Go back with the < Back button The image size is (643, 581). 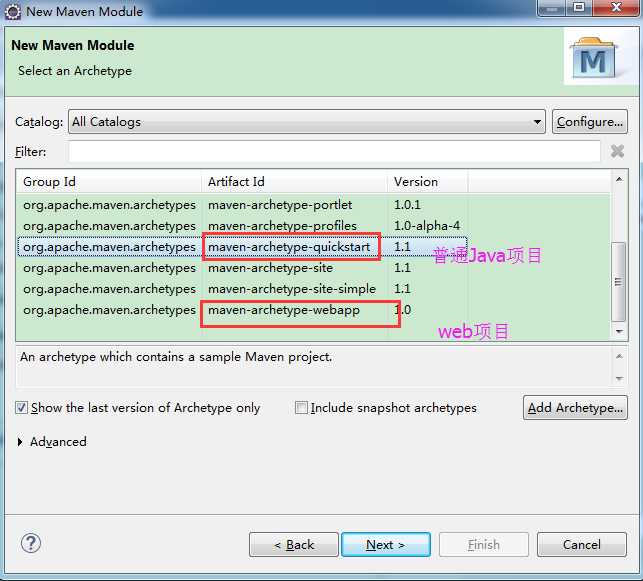coord(294,545)
